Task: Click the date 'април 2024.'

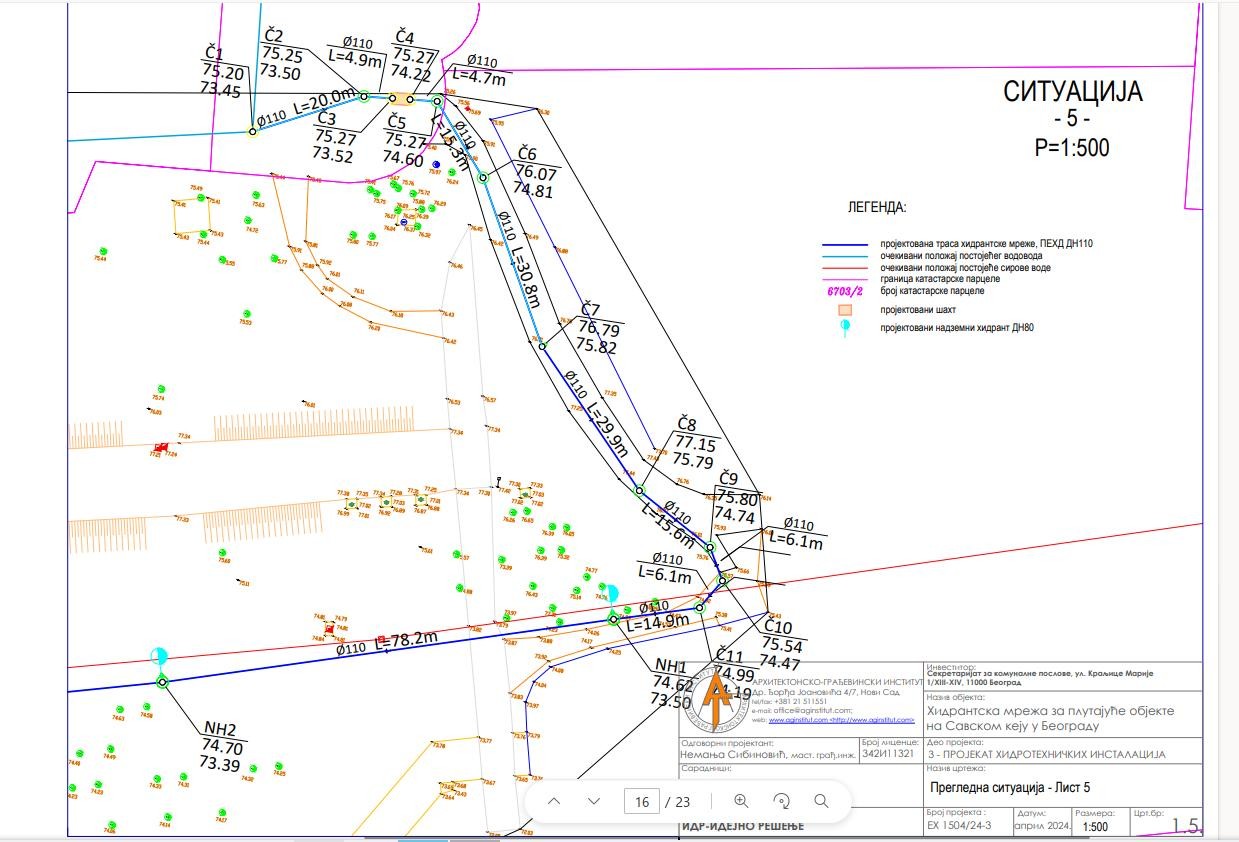Action: click(x=1042, y=828)
